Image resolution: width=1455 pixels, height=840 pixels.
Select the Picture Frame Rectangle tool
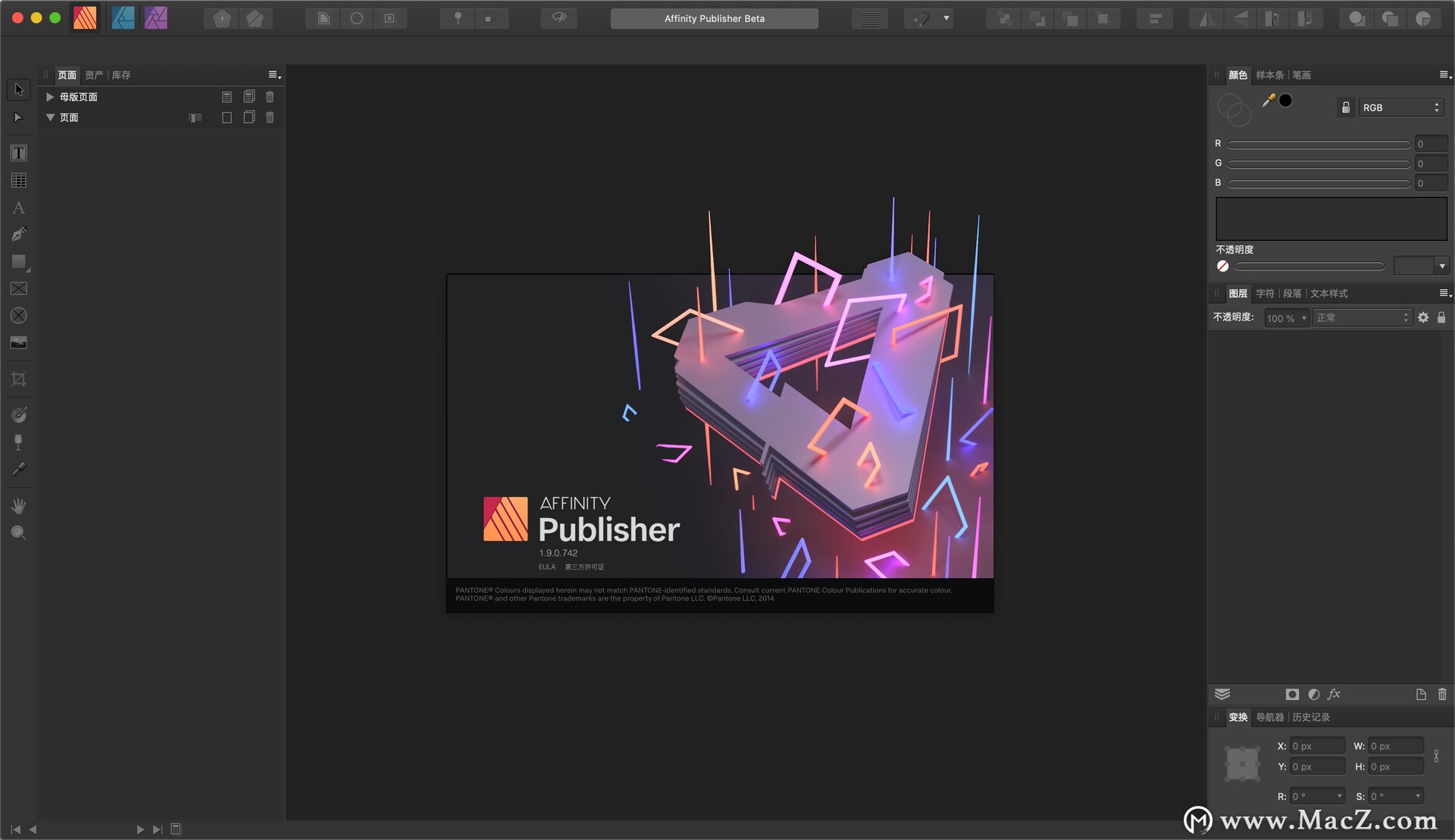pyautogui.click(x=19, y=289)
